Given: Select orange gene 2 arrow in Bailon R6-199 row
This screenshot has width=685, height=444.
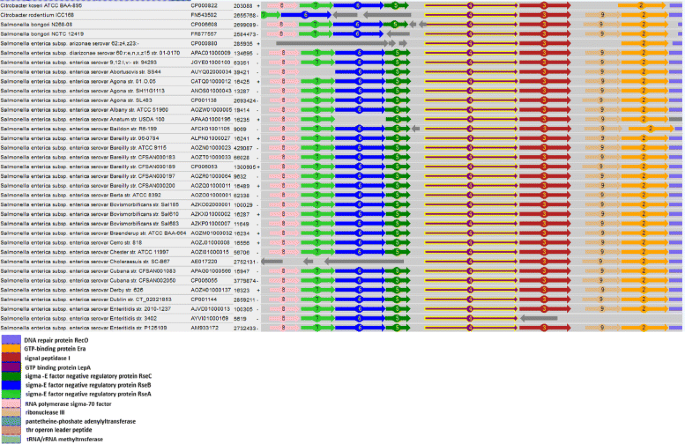Looking at the screenshot, I should 651,128.
